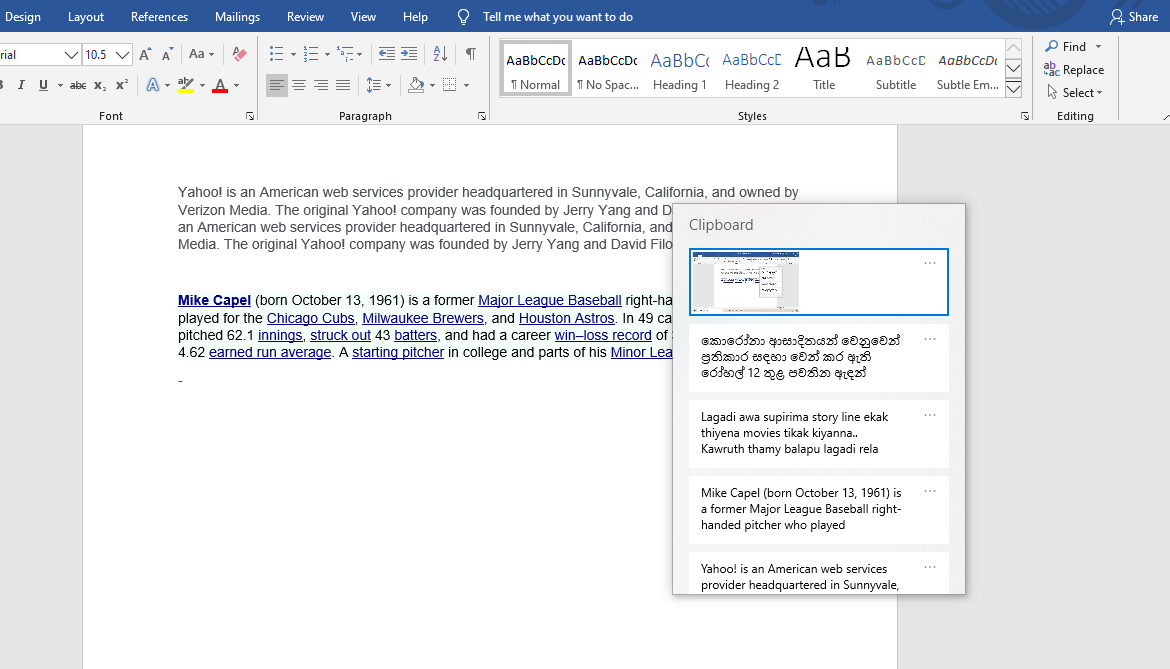Open the Layout tab
Screen dimensions: 1170x669
pos(86,16)
